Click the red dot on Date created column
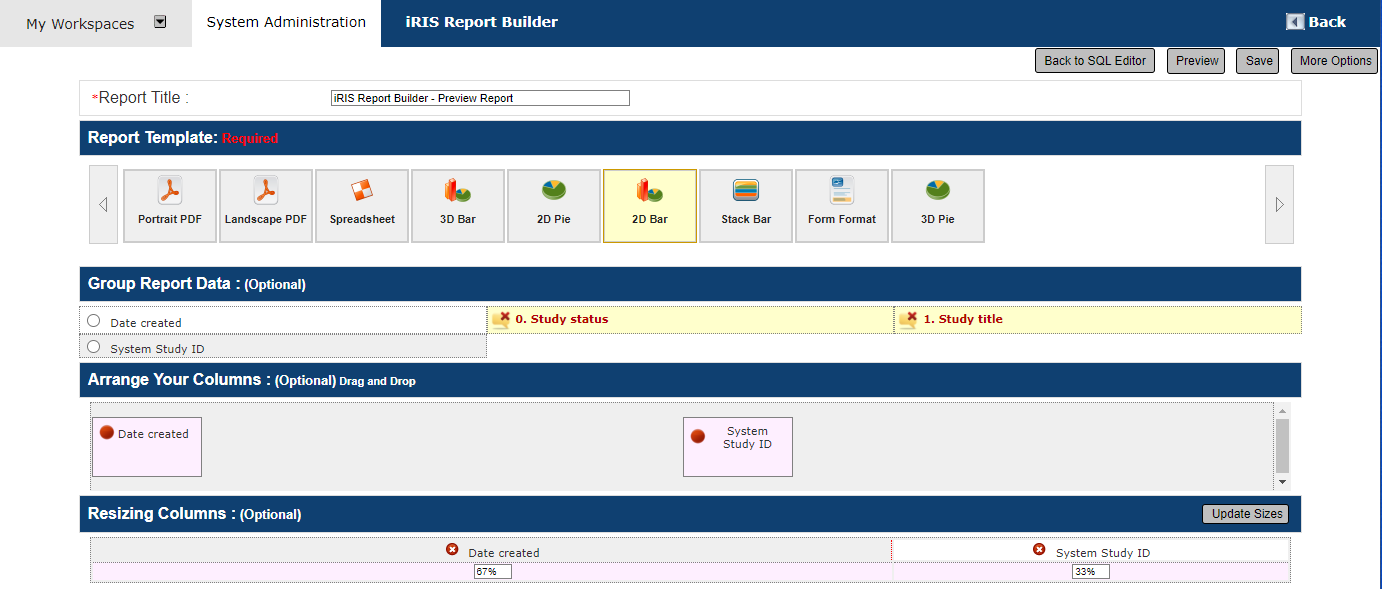The image size is (1382, 589). [107, 432]
